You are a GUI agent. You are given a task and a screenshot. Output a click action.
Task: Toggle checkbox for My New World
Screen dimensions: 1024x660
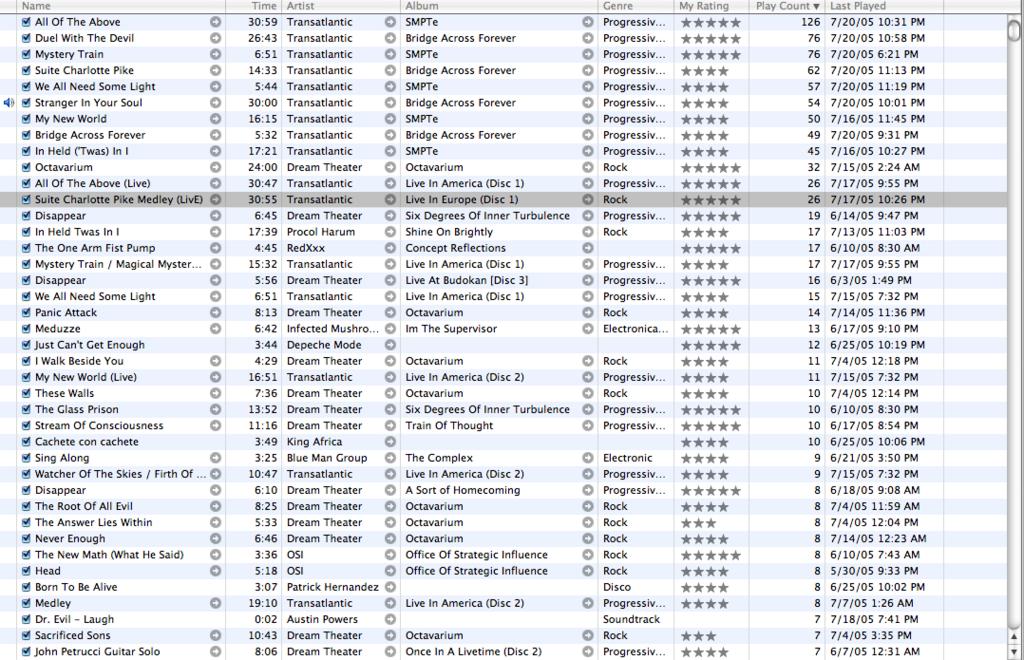(26, 119)
